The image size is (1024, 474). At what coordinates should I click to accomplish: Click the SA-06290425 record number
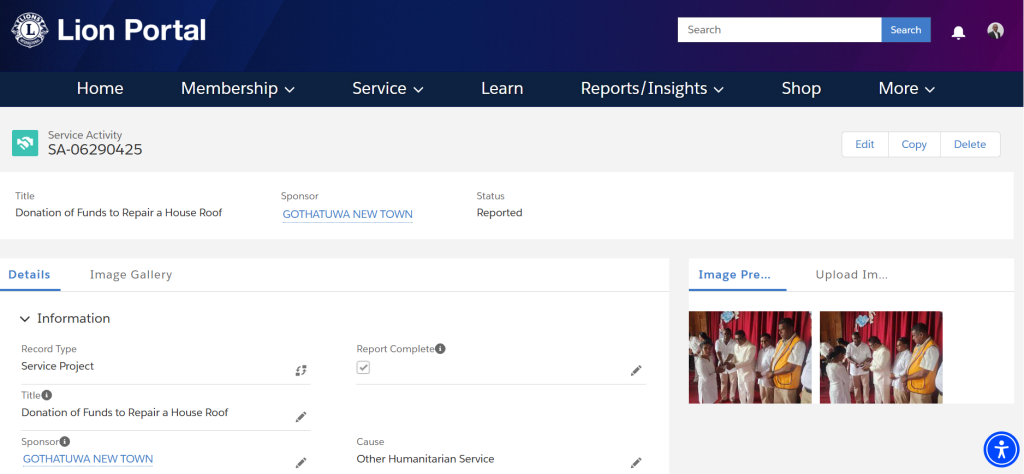95,150
